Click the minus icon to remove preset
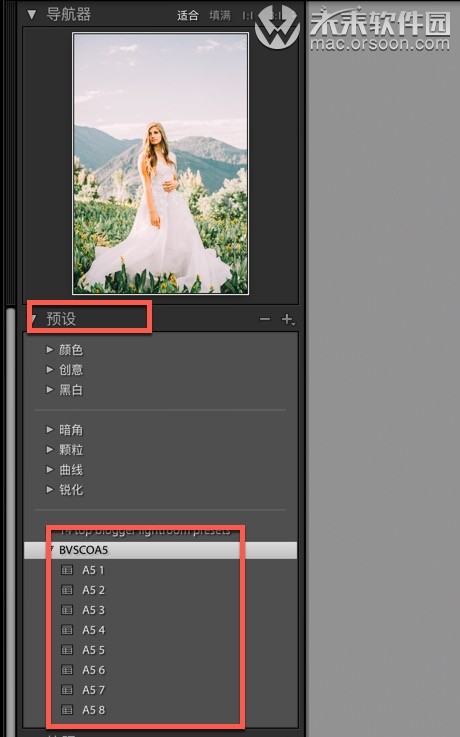Screen dimensions: 460x737 click(265, 319)
